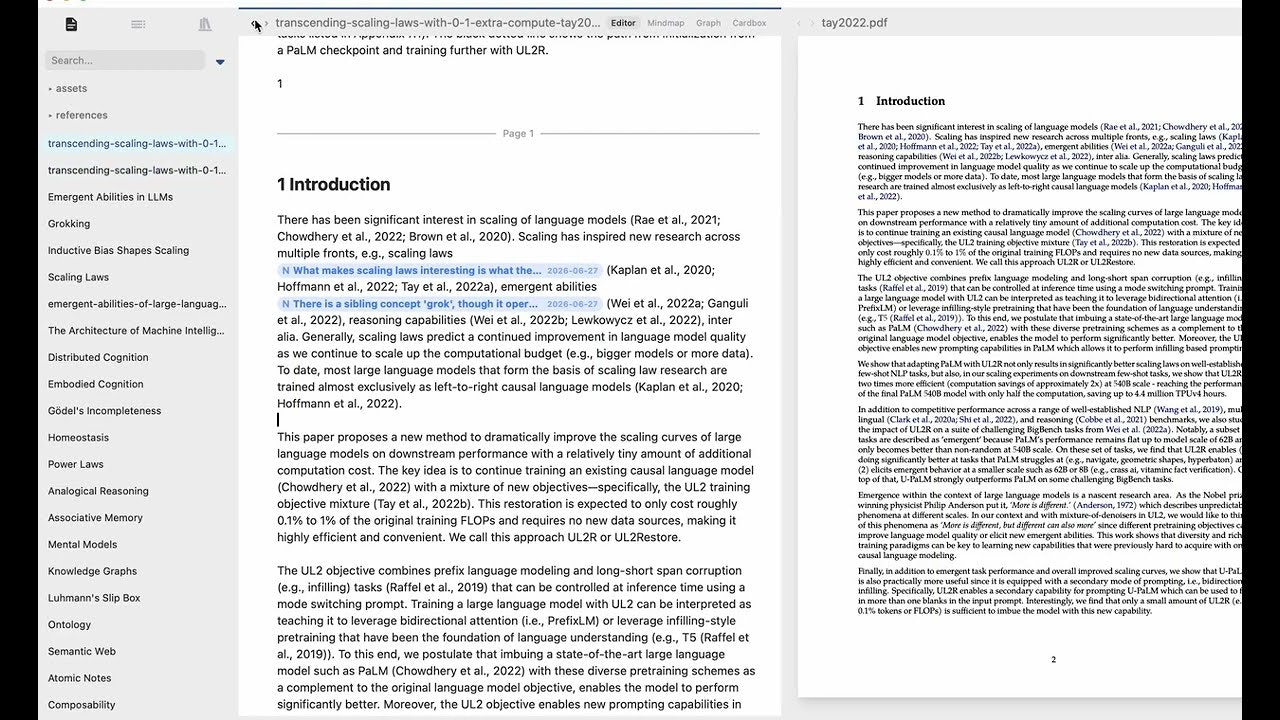Open The Architecture of Machine Intelligence note
The height and width of the screenshot is (720, 1280).
pos(137,330)
